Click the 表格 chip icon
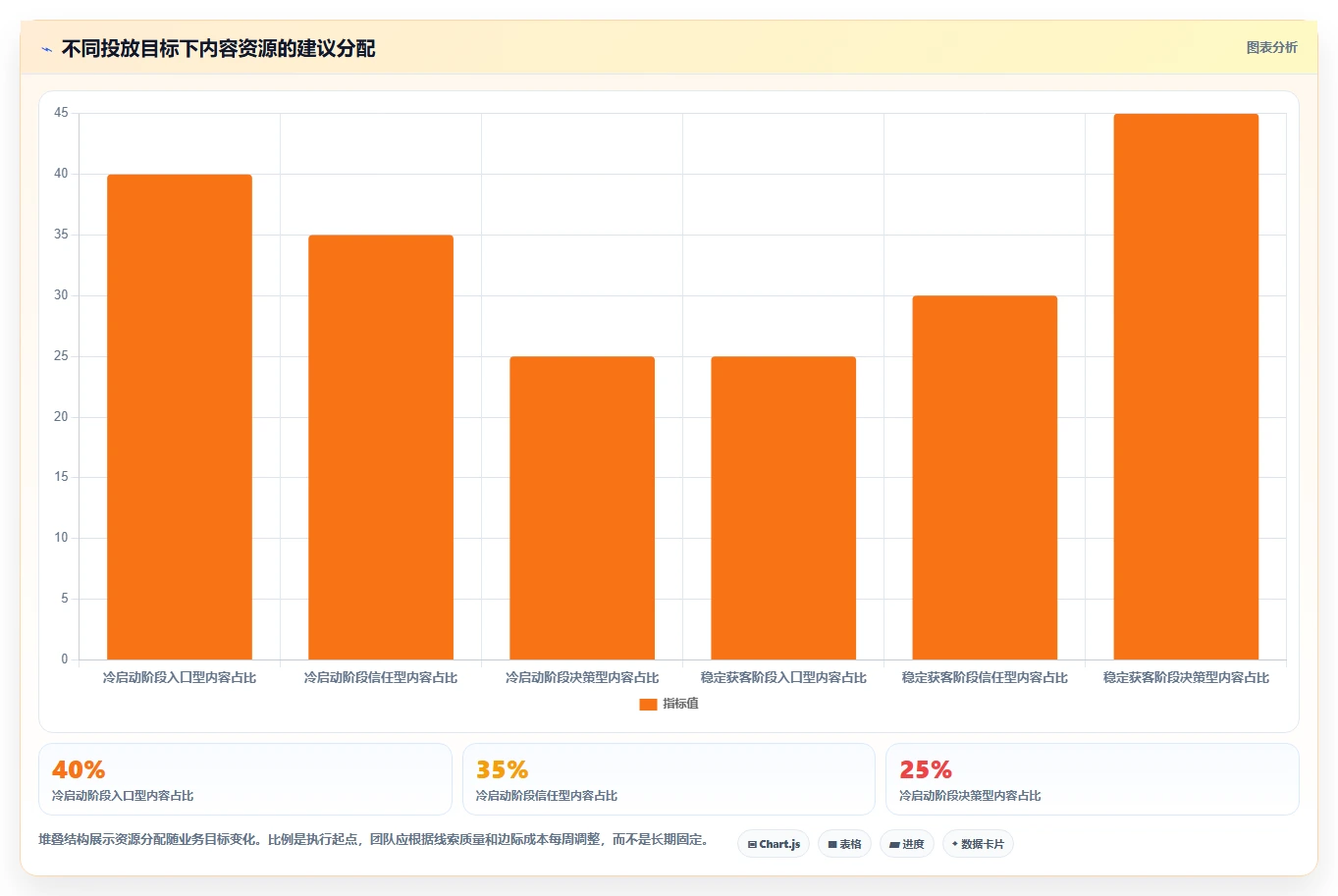Image resolution: width=1338 pixels, height=896 pixels. [x=832, y=845]
